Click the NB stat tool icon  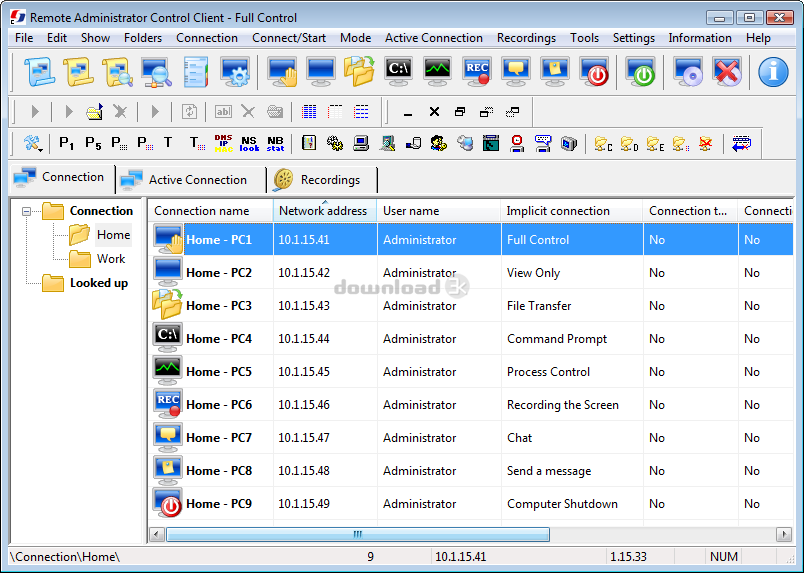coord(275,143)
